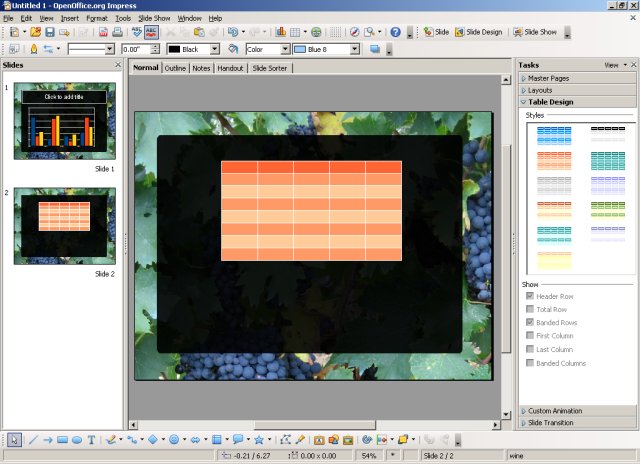Screen dimensions: 640x464
Task: Open OpenOffice Help question mark icon
Action: tap(396, 32)
